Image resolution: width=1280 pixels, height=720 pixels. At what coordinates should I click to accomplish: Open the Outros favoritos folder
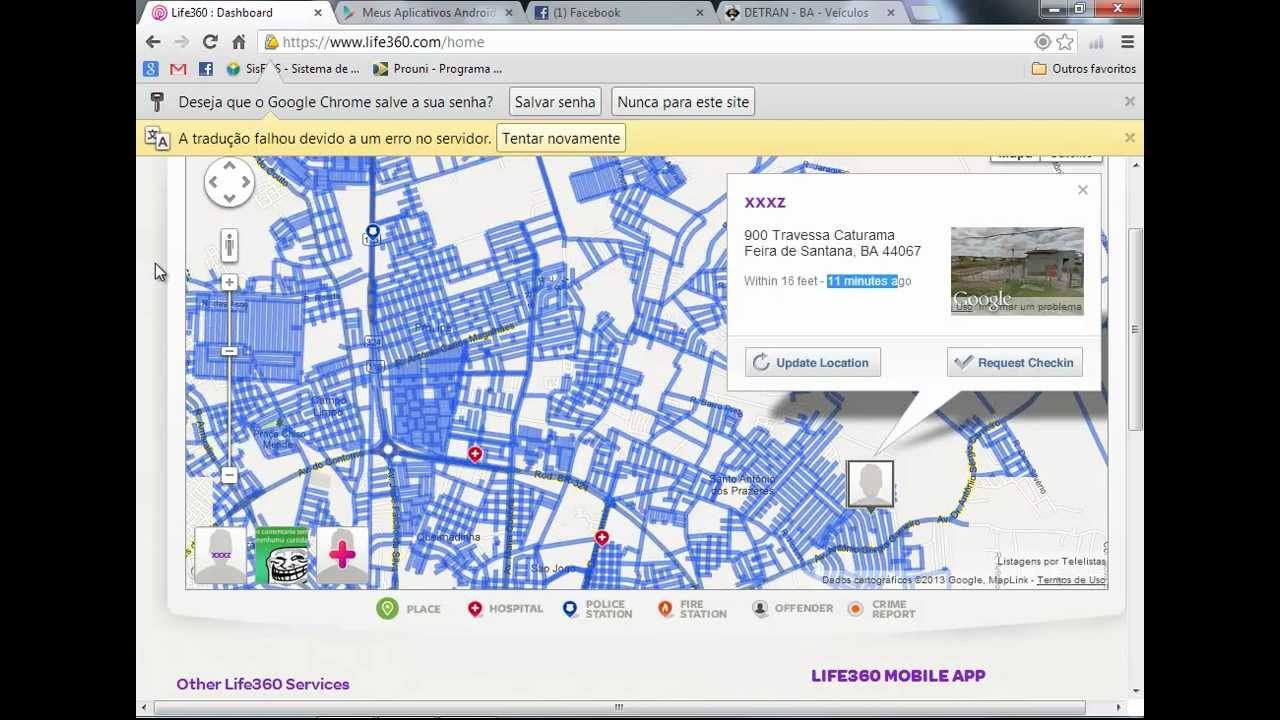[1084, 69]
